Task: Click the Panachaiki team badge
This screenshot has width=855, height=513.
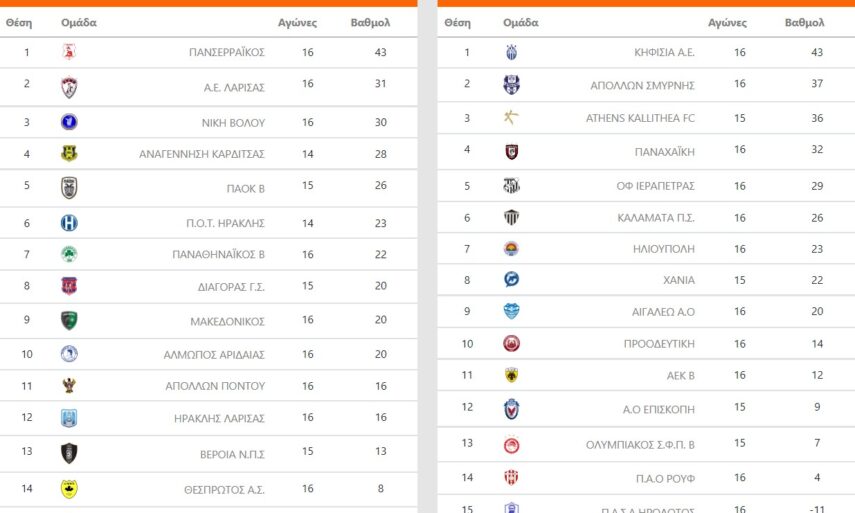Action: 511,152
